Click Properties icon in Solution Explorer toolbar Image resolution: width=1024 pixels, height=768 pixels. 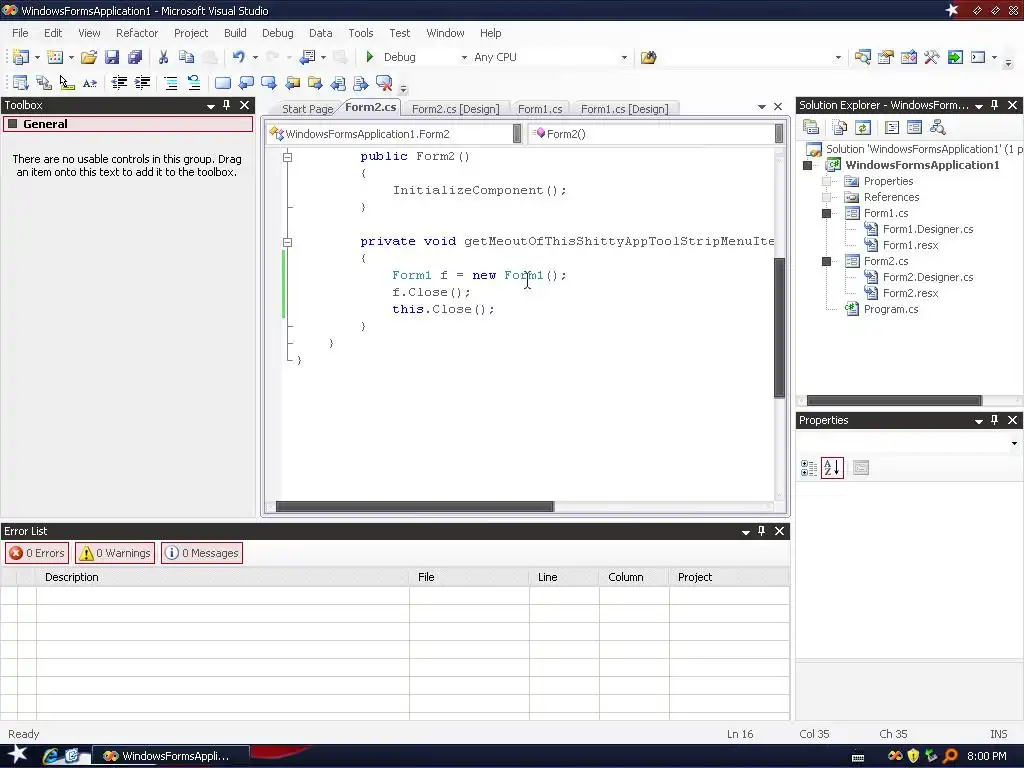click(x=811, y=127)
